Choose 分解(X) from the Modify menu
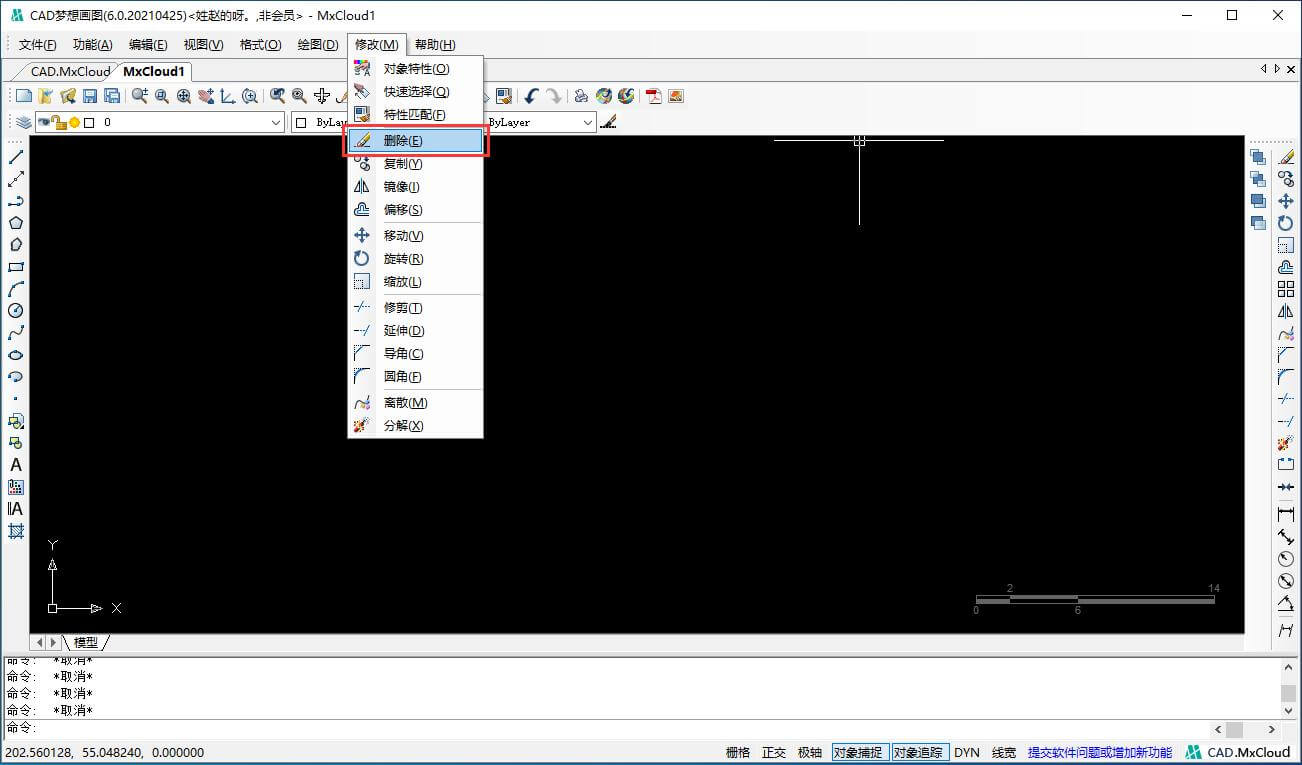 (x=415, y=426)
